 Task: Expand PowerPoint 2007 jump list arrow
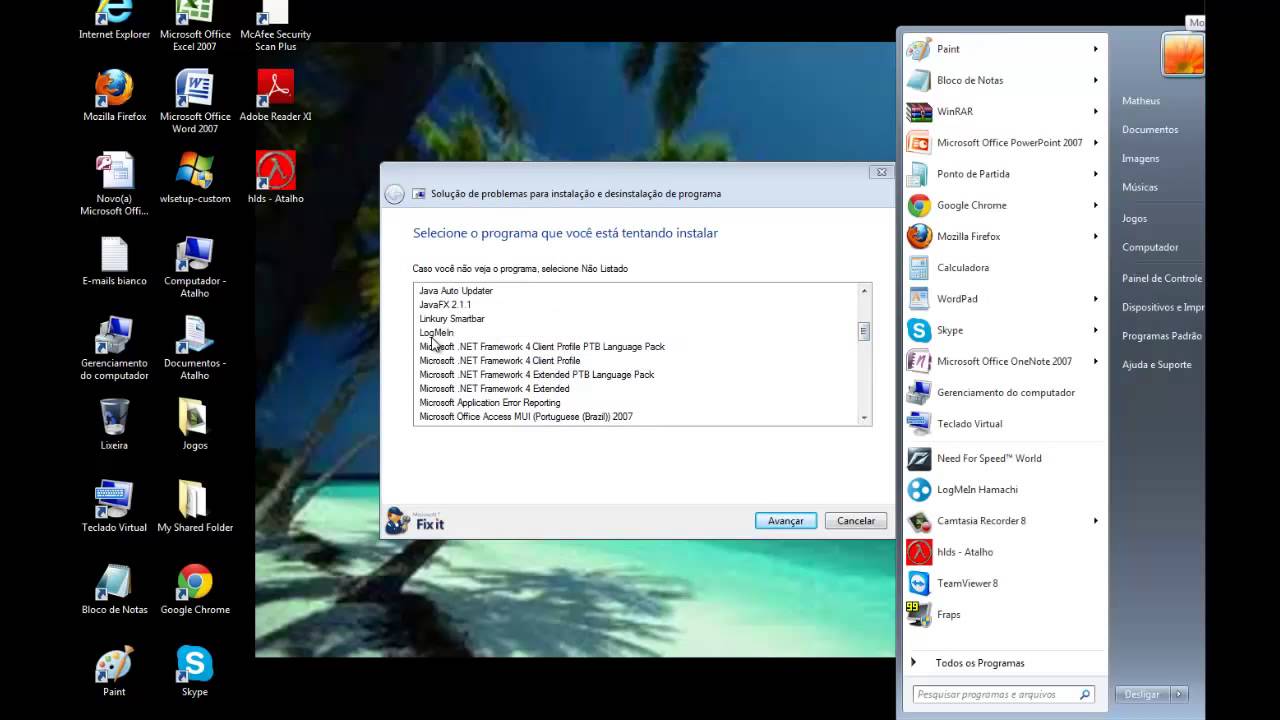pos(1095,143)
